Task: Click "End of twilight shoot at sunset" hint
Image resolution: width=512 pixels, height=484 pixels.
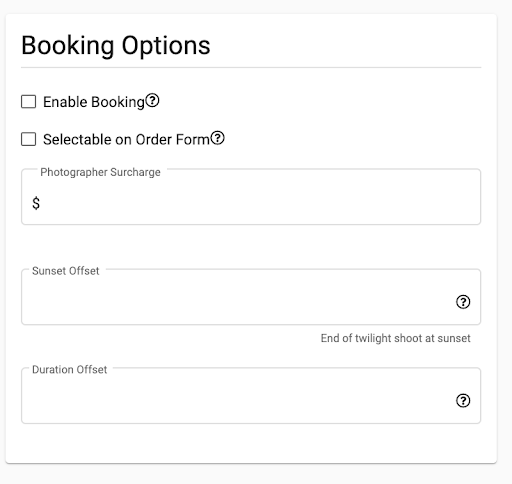Action: [396, 338]
